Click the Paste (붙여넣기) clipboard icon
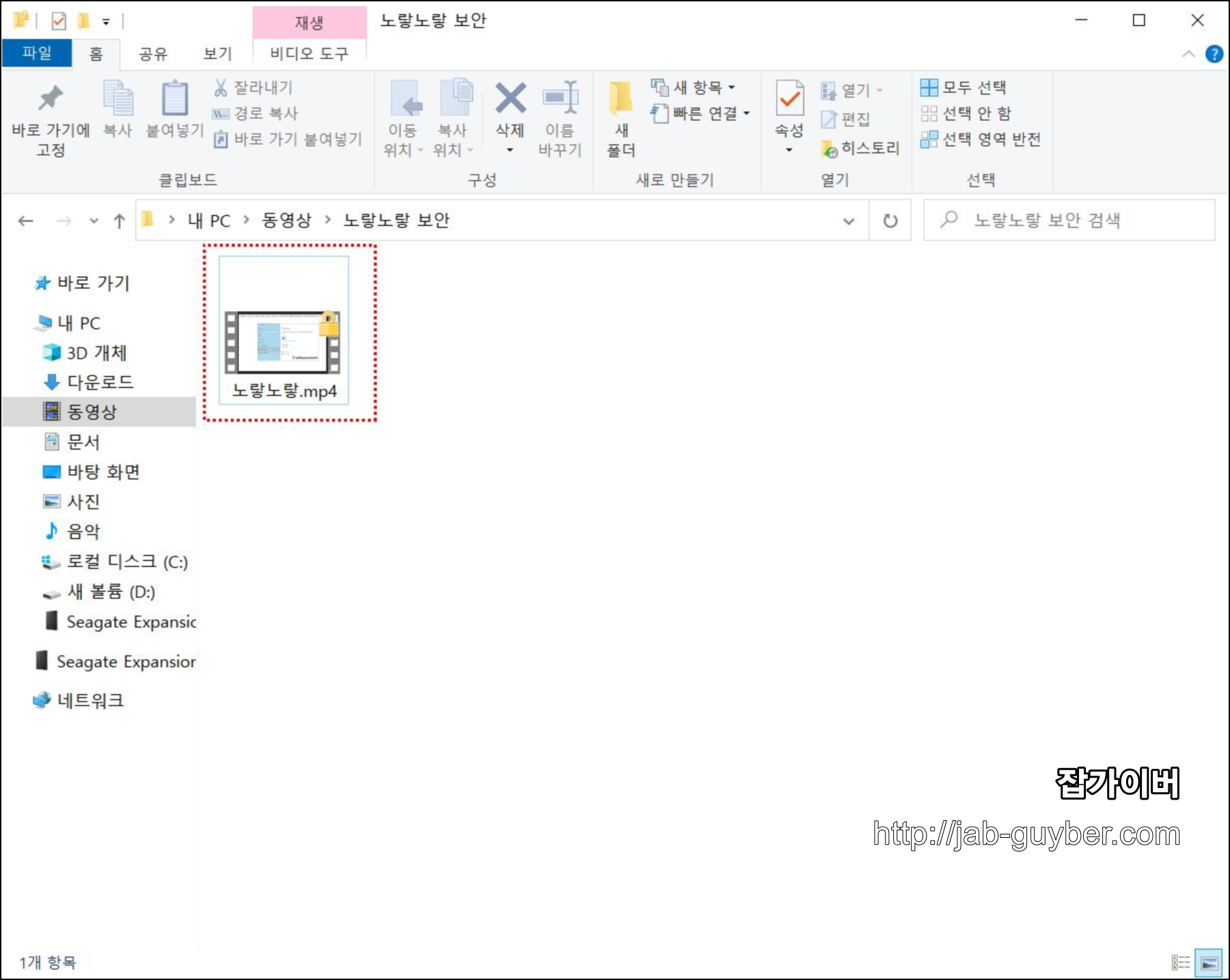The width and height of the screenshot is (1230, 980). pyautogui.click(x=175, y=109)
